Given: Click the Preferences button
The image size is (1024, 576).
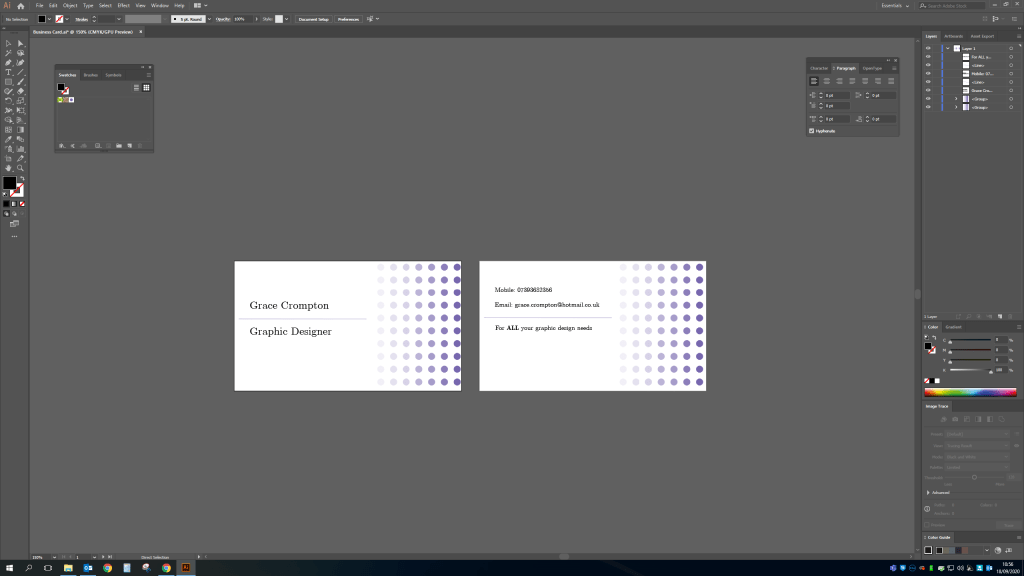Looking at the screenshot, I should tap(348, 19).
